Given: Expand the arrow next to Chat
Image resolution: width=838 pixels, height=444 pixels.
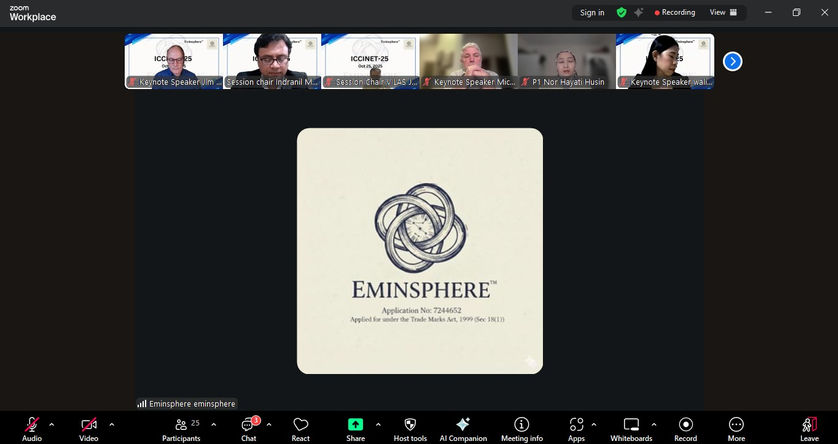Looking at the screenshot, I should (269, 425).
